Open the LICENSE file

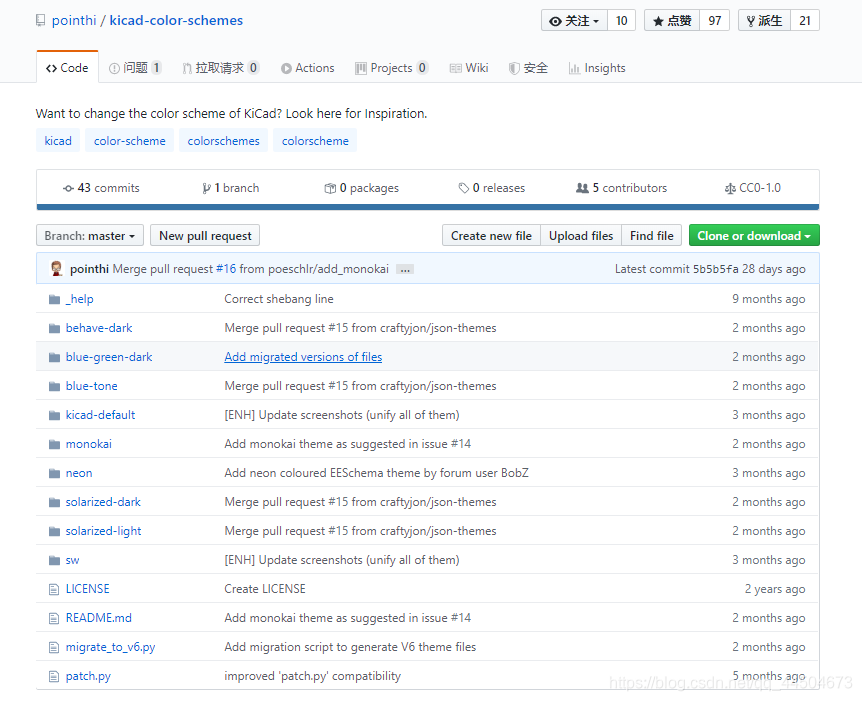(x=87, y=589)
